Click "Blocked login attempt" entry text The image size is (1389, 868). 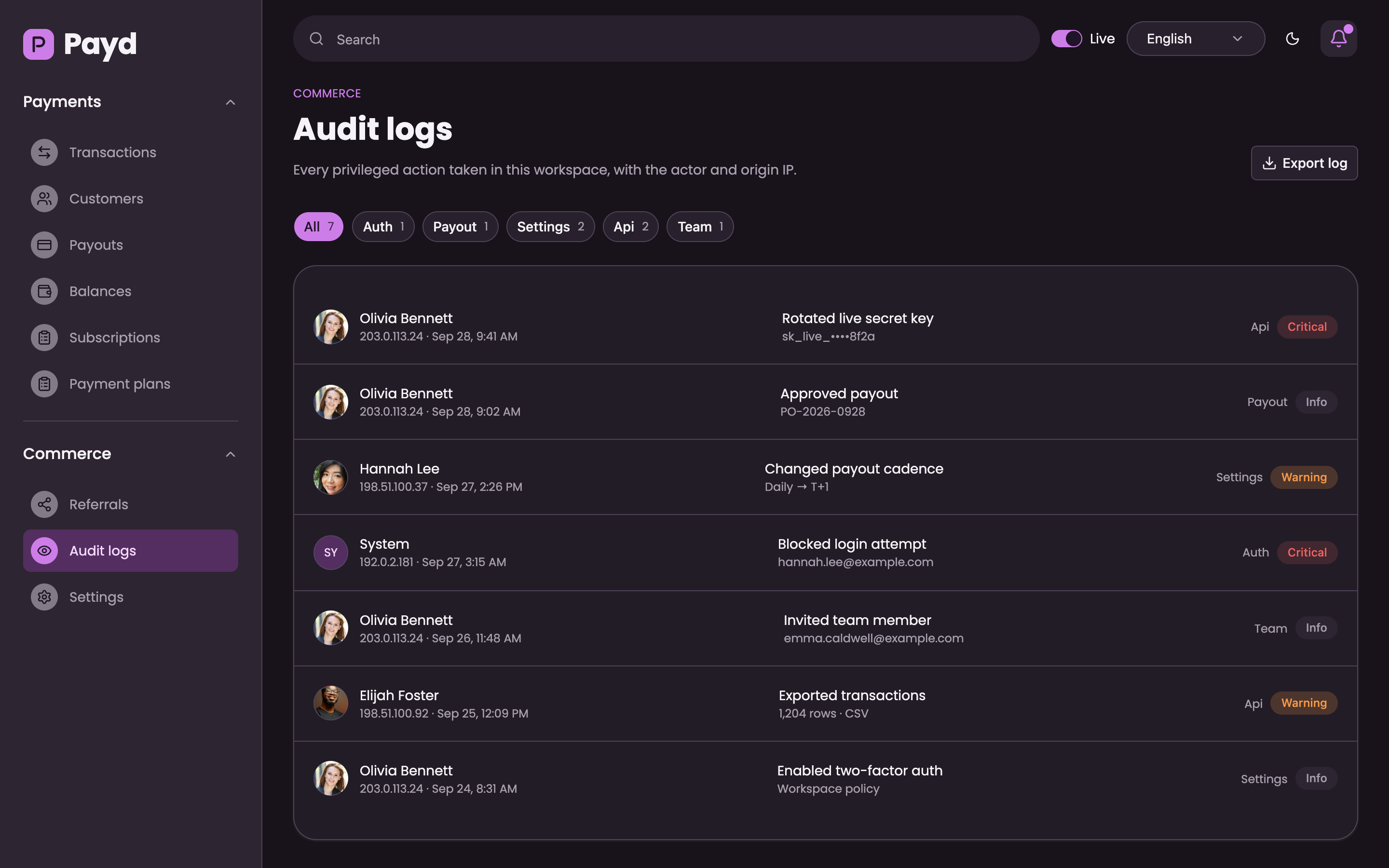pyautogui.click(x=852, y=543)
